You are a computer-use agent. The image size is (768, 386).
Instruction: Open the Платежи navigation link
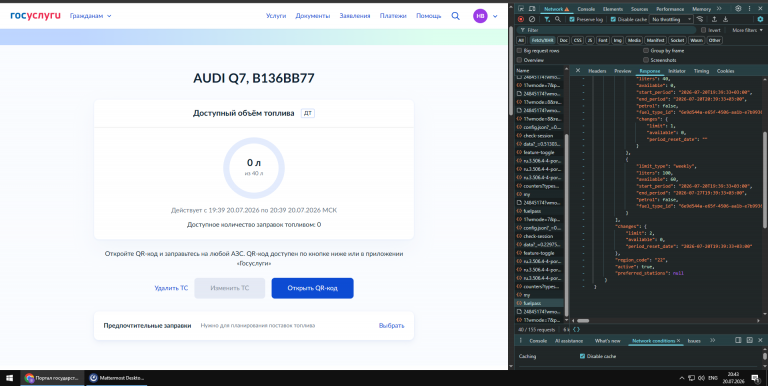(x=393, y=16)
